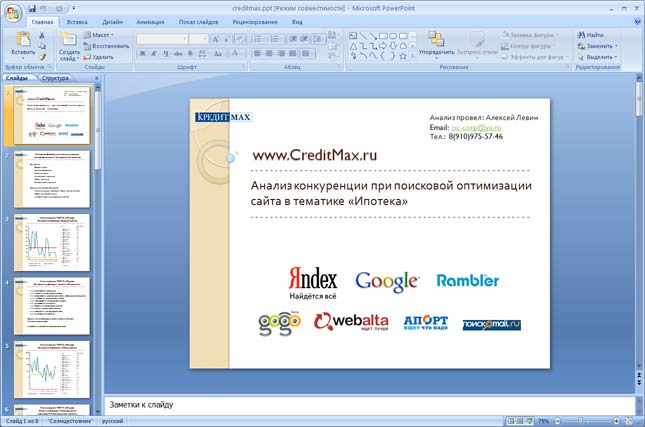Viewport: 645px width, 427px height.
Task: Activate the Format Painter brush icon
Action: (42, 57)
